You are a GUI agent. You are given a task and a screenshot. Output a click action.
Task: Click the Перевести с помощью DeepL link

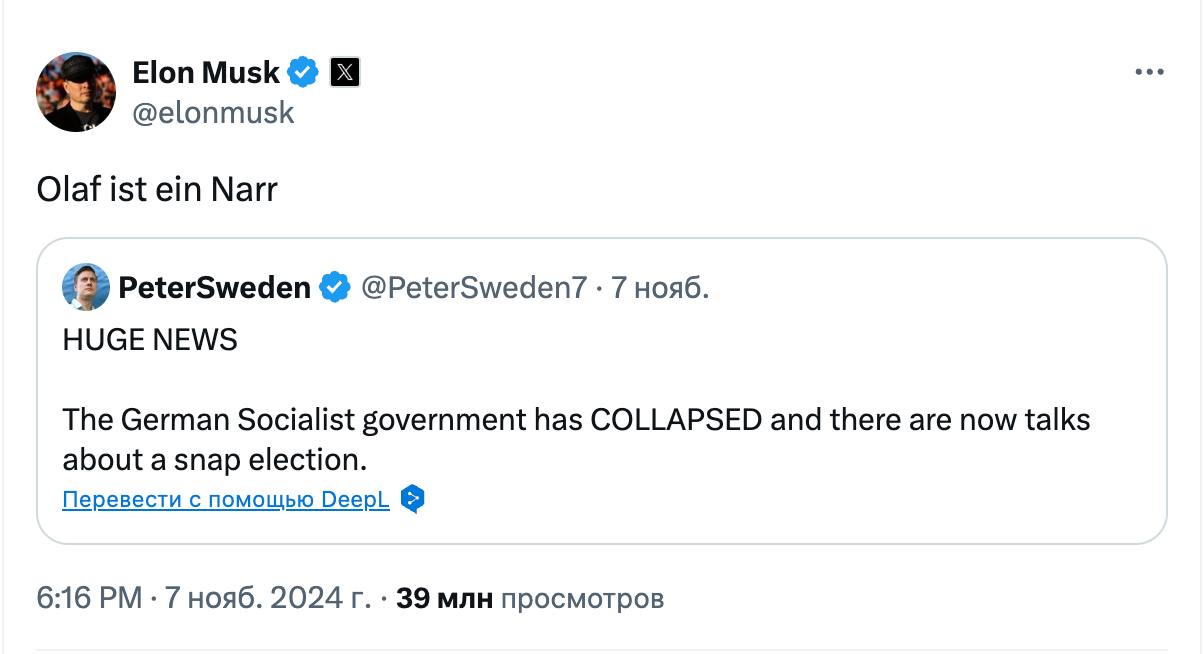pos(226,499)
